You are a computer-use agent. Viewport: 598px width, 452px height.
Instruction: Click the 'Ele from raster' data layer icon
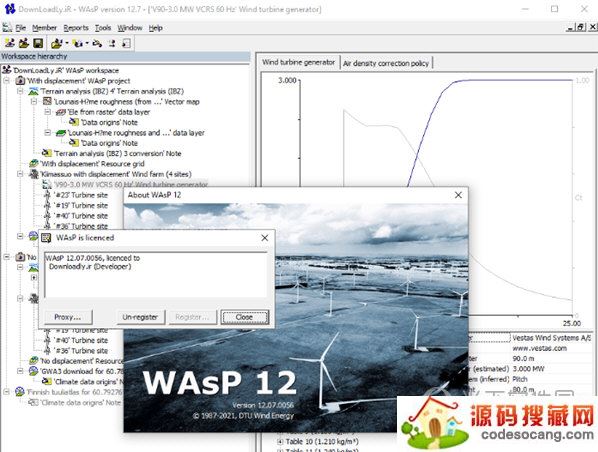click(x=61, y=112)
